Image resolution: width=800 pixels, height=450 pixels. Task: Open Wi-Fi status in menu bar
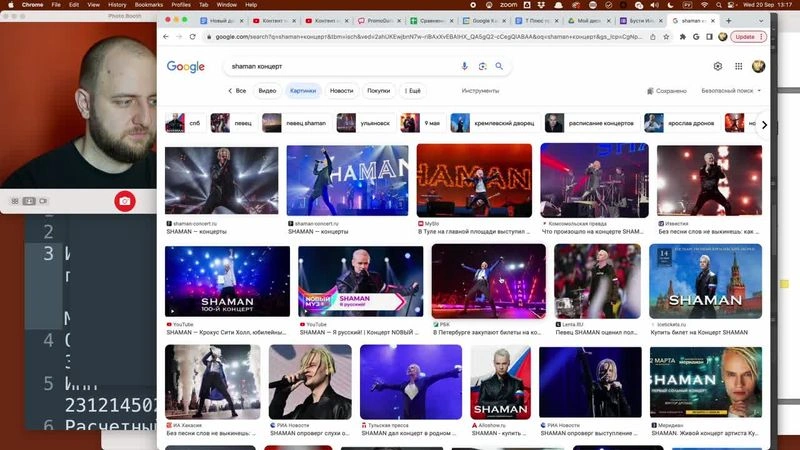[705, 5]
